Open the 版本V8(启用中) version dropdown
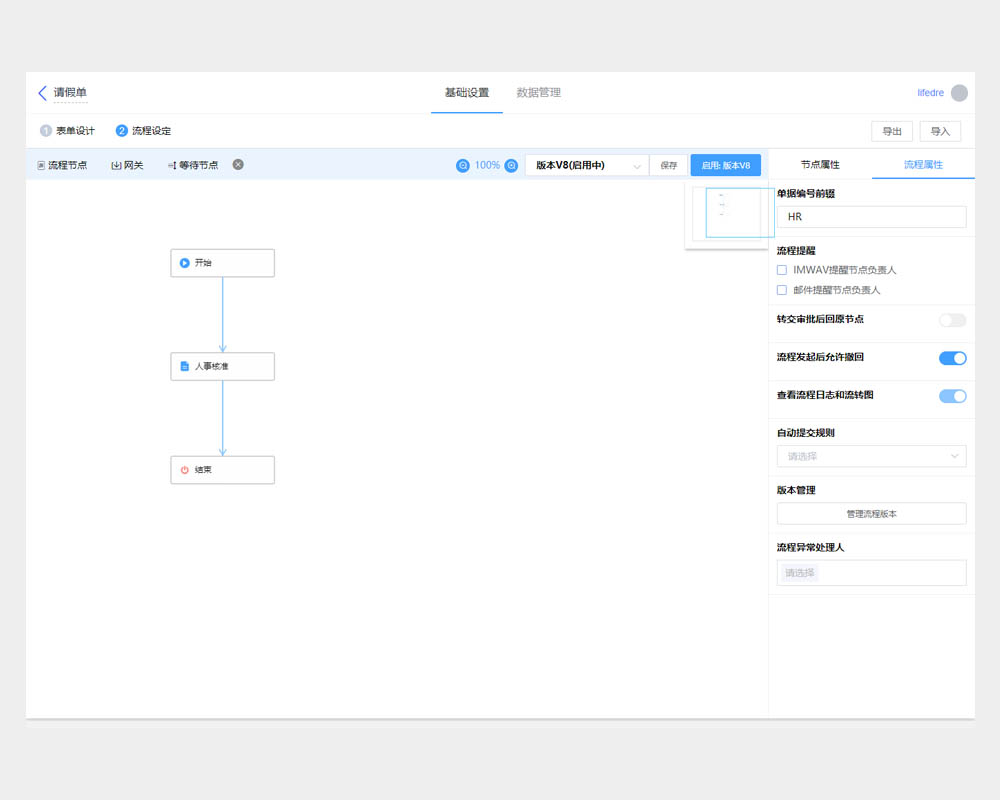 tap(587, 165)
